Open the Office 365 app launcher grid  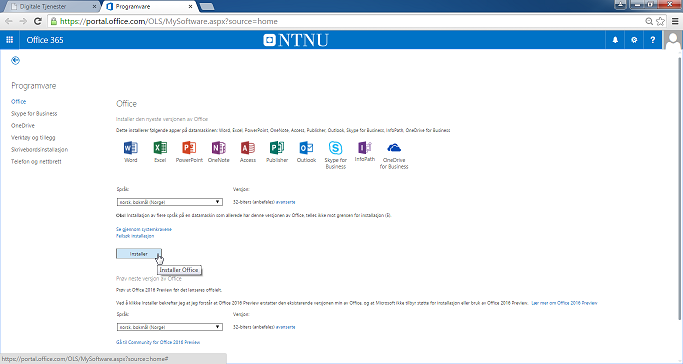click(9, 40)
